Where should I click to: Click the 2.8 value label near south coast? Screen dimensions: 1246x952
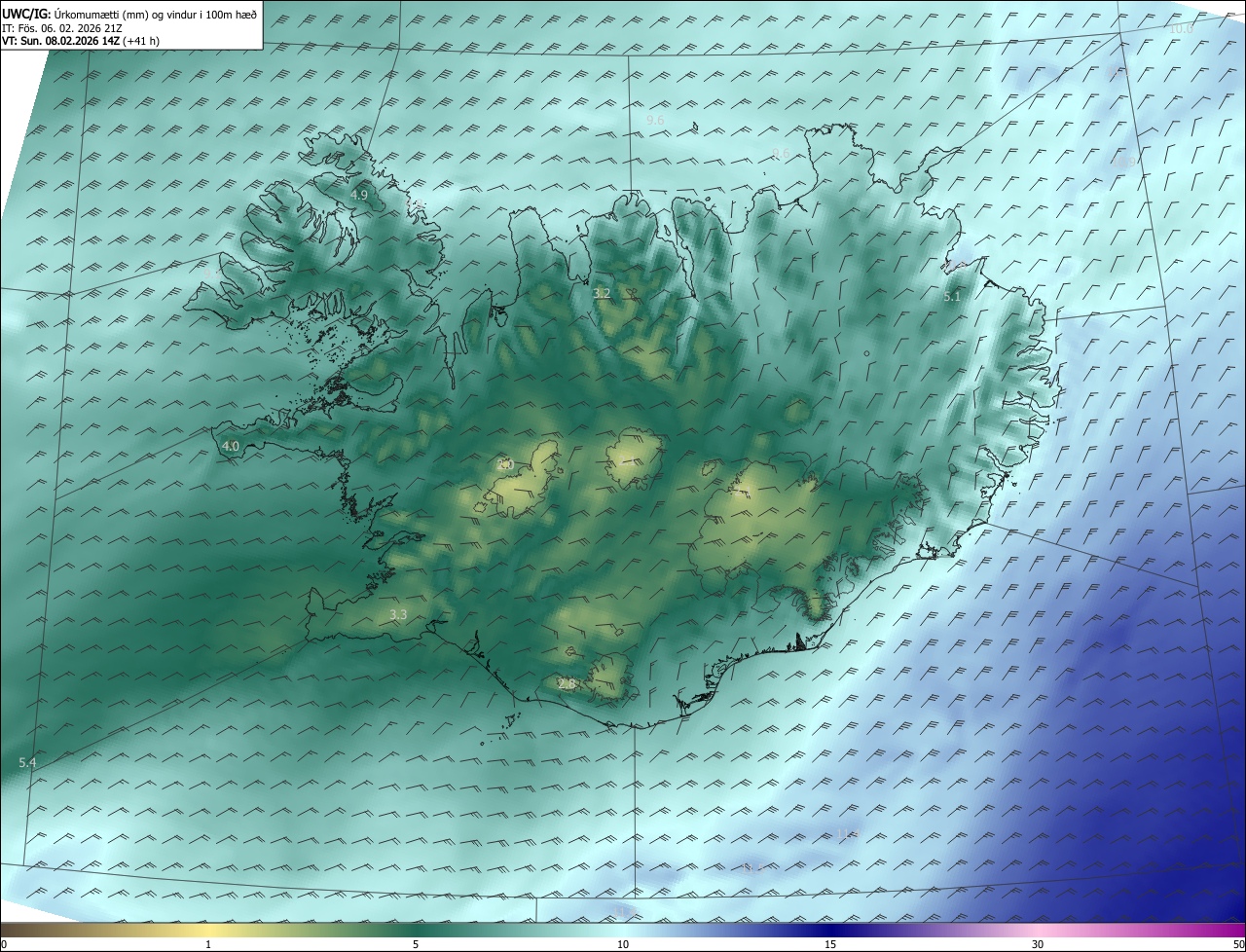tap(567, 684)
